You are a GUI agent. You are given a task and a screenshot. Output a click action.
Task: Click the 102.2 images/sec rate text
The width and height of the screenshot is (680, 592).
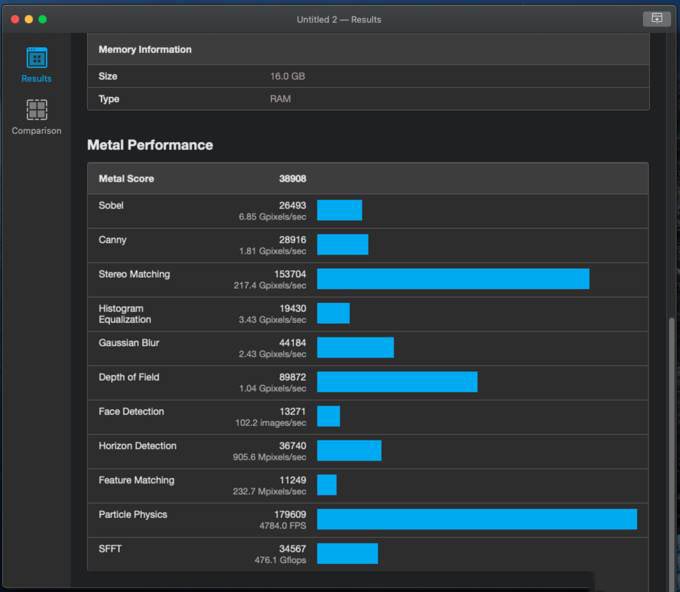click(271, 423)
